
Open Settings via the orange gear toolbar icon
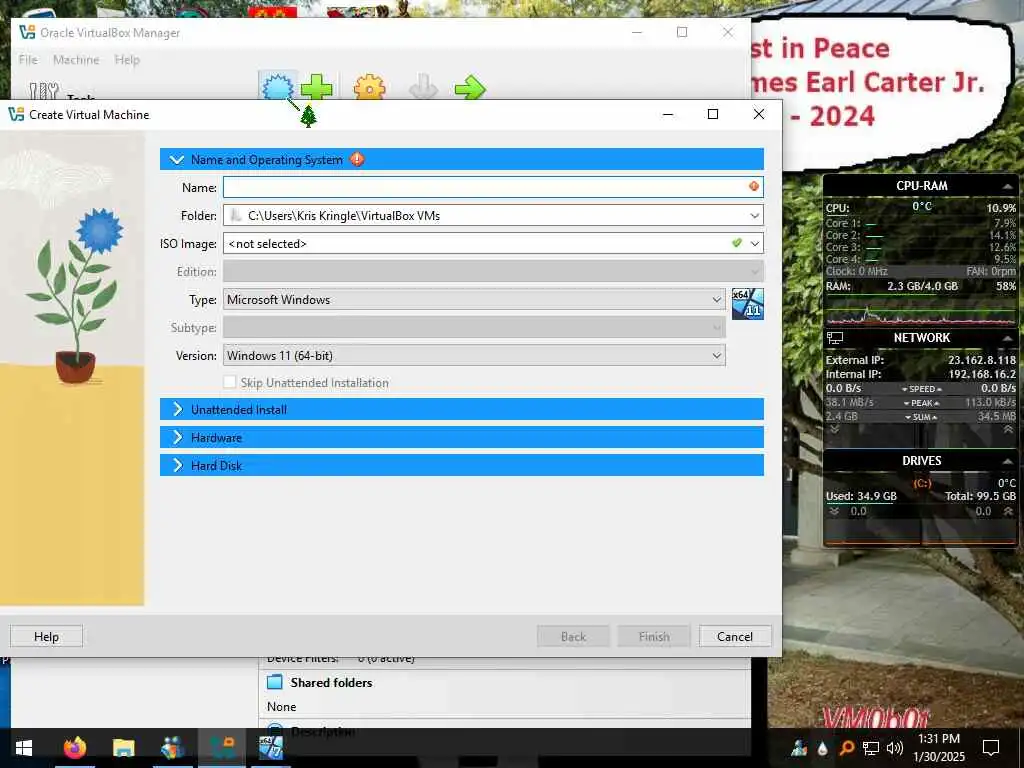click(x=370, y=88)
